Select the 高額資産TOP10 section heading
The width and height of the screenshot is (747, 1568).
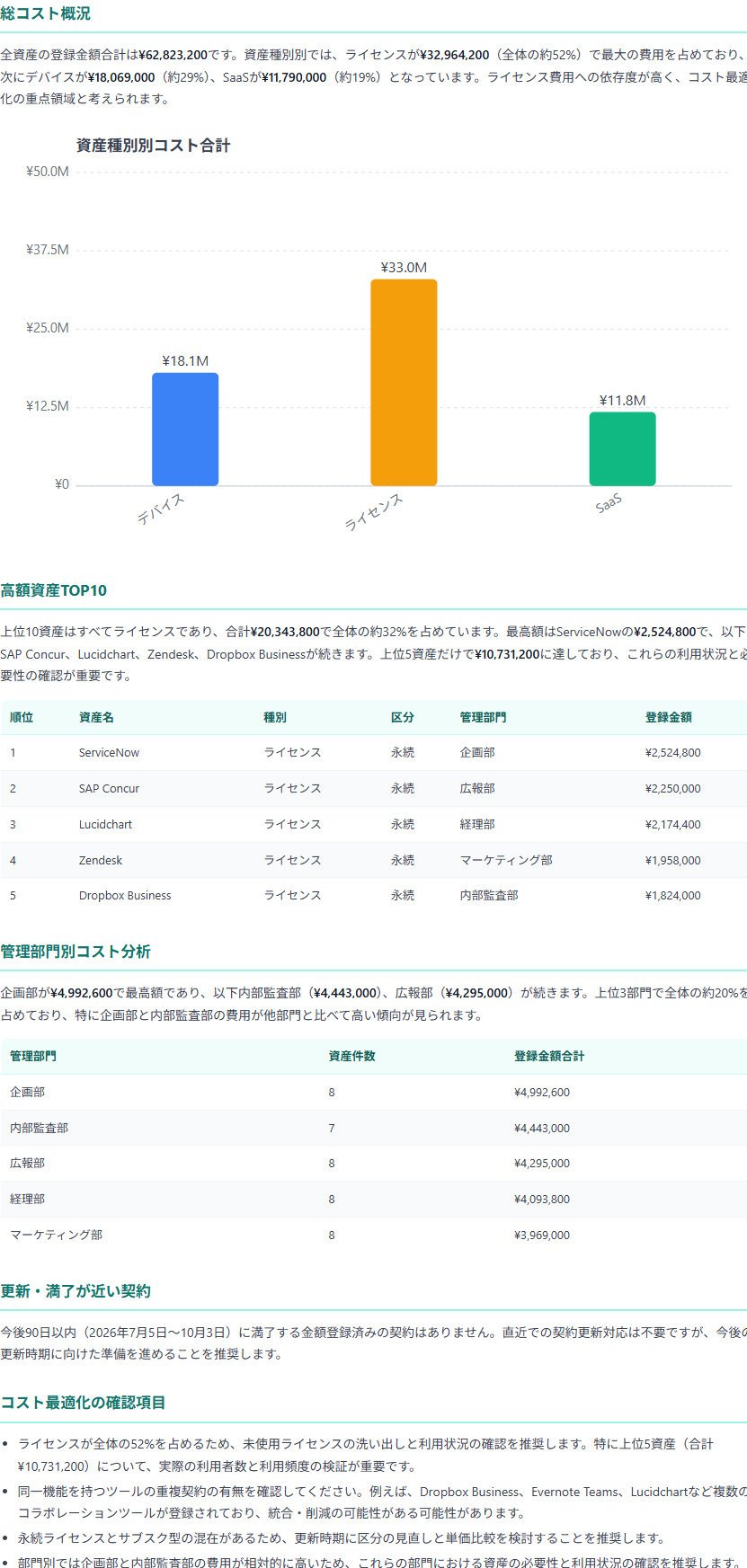pyautogui.click(x=53, y=590)
